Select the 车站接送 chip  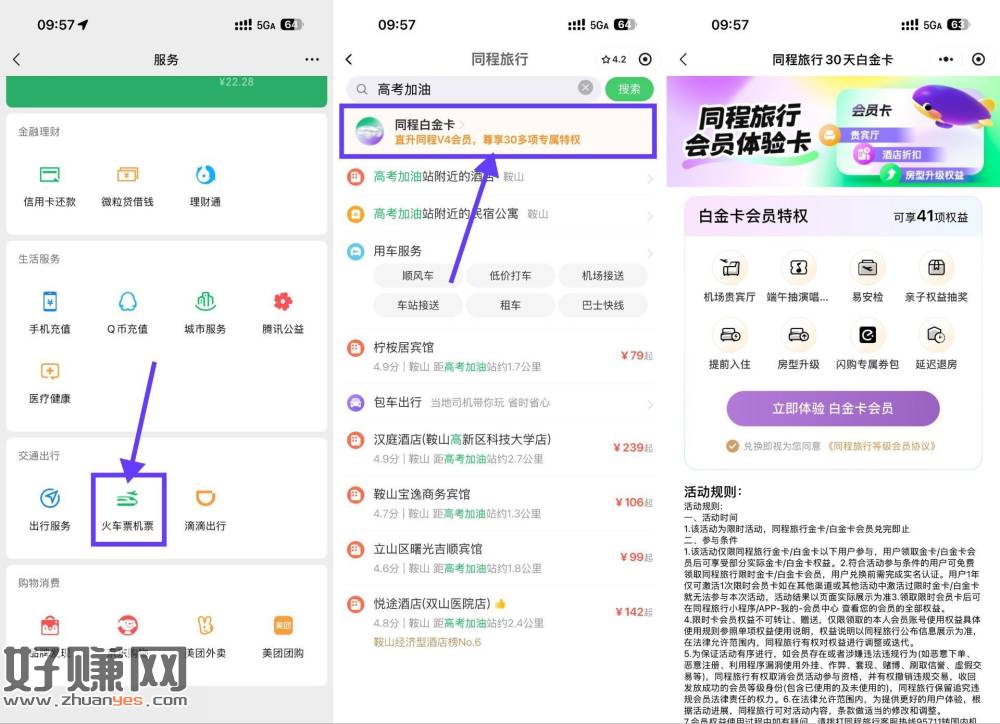(x=418, y=305)
